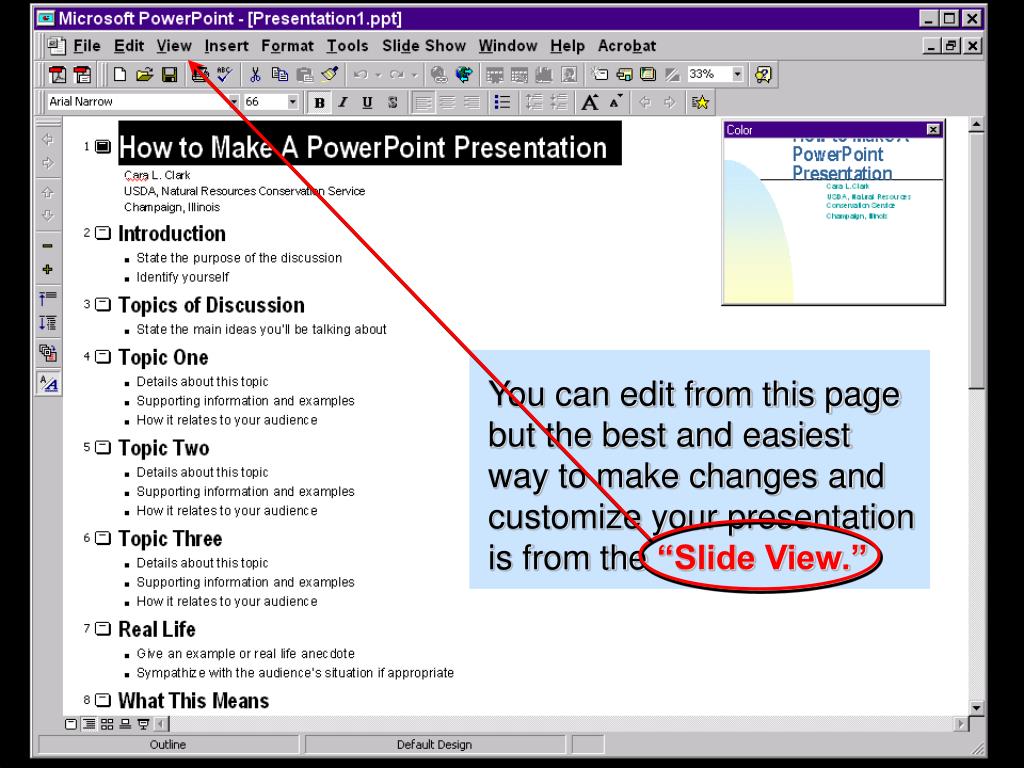Open the View menu
Image resolution: width=1024 pixels, height=768 pixels.
(x=174, y=46)
